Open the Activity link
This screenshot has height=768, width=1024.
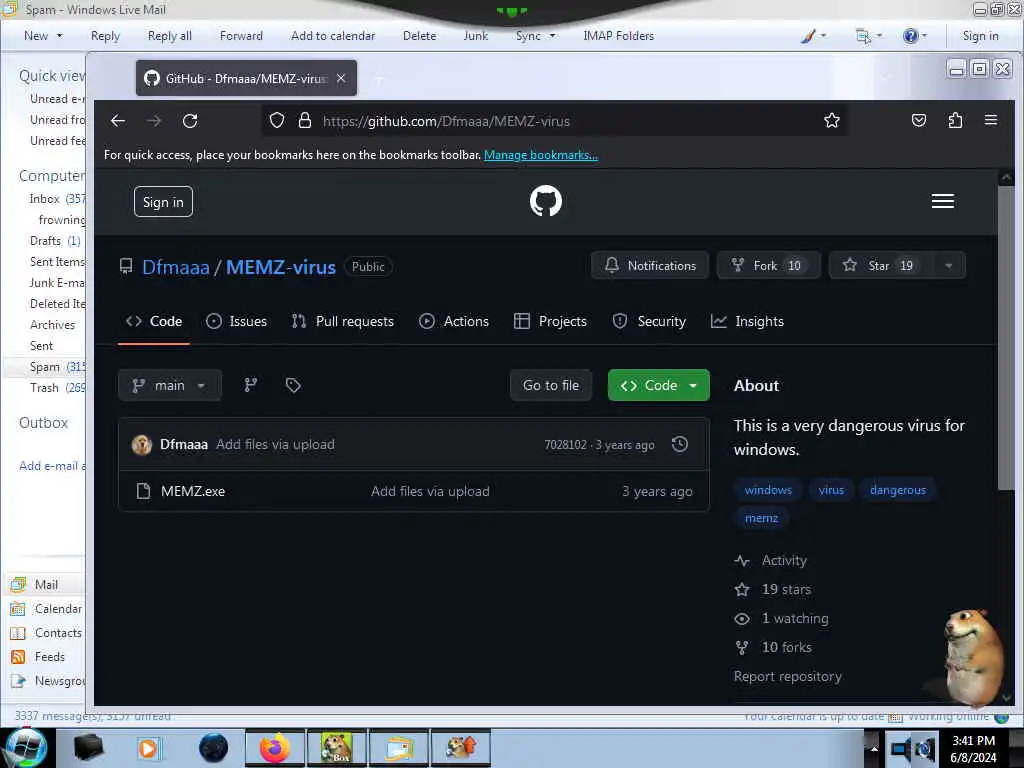pos(771,560)
